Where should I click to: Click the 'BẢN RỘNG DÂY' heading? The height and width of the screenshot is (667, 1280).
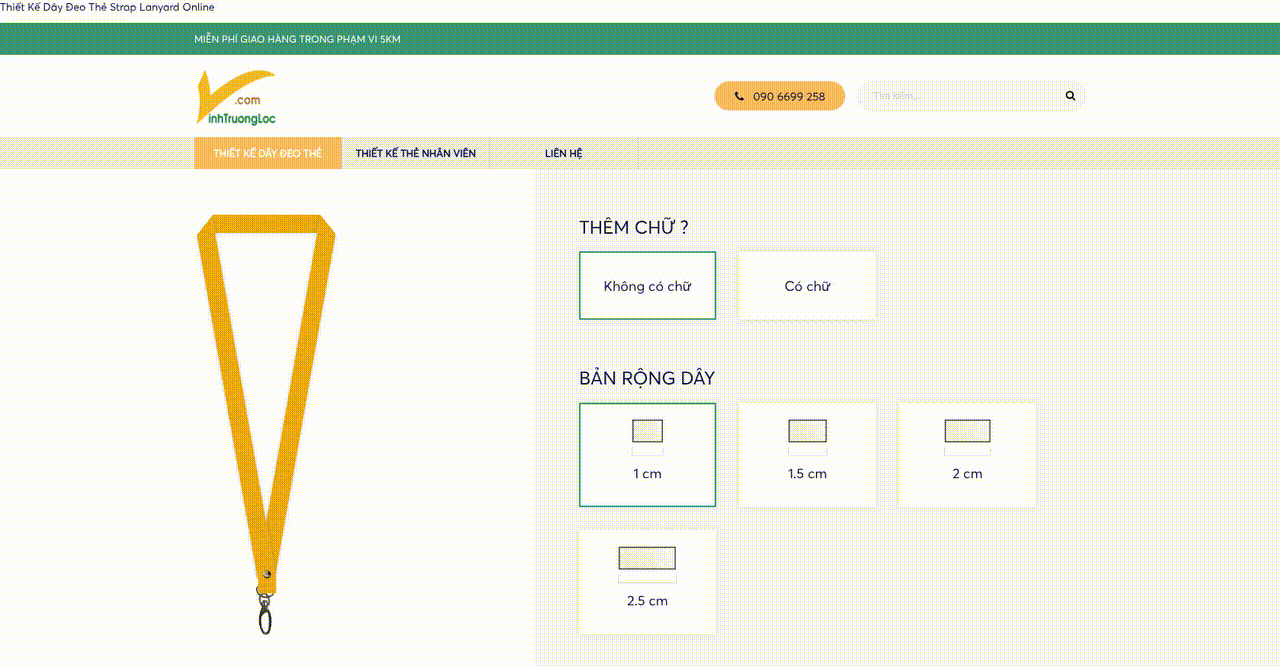pos(647,378)
